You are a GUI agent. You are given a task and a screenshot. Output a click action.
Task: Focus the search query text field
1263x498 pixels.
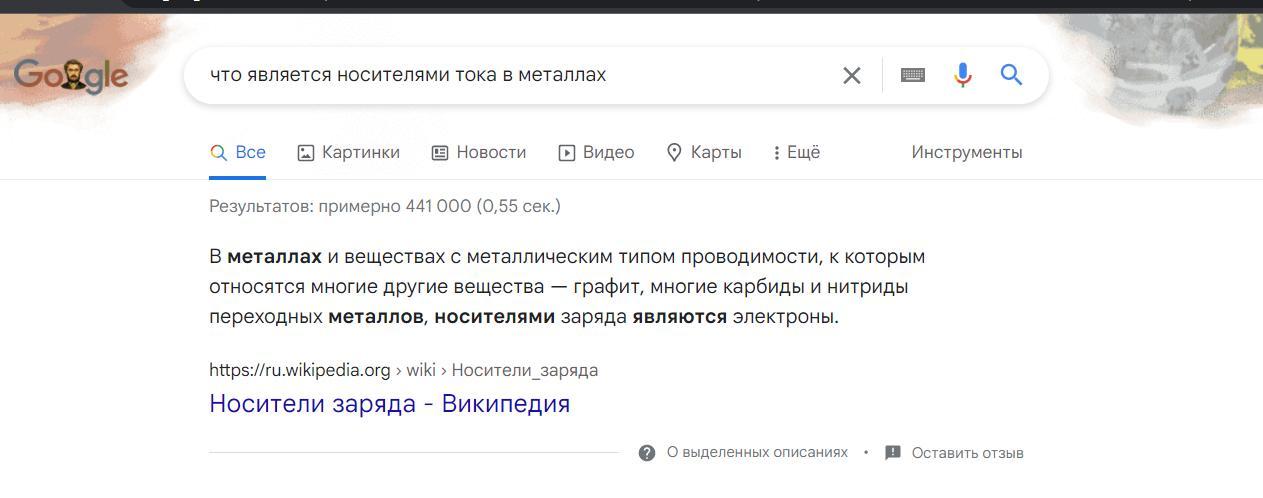[x=510, y=75]
